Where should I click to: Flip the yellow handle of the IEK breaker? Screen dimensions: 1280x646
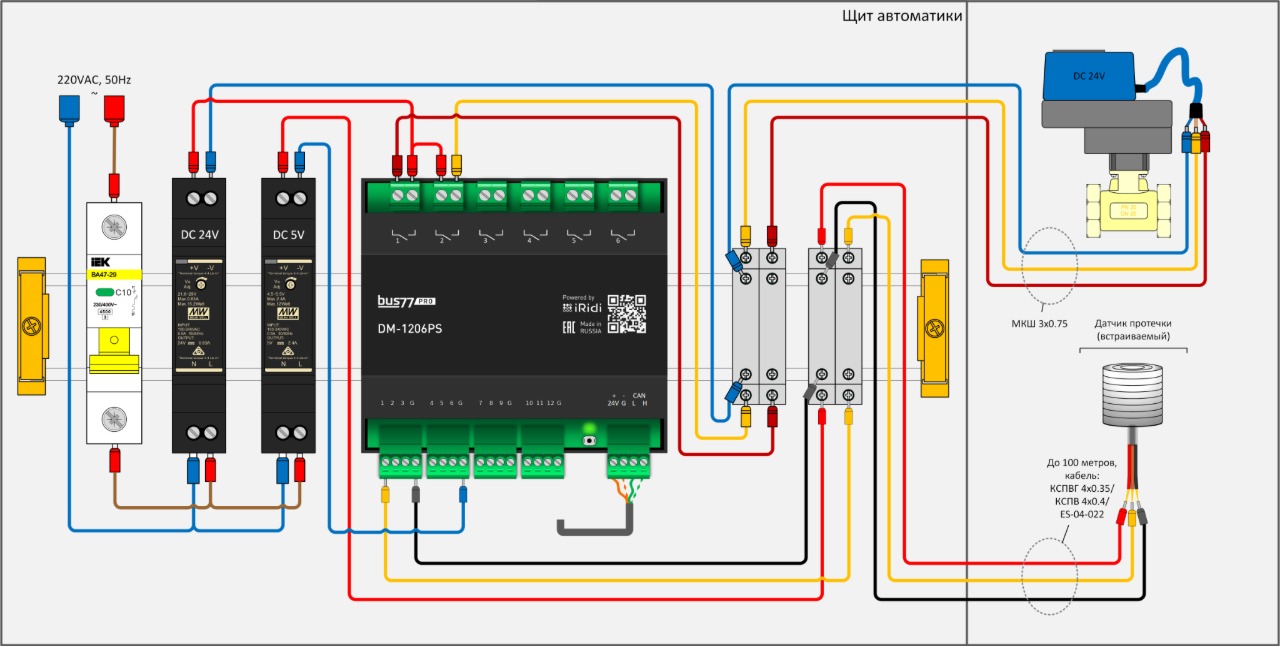pos(114,352)
